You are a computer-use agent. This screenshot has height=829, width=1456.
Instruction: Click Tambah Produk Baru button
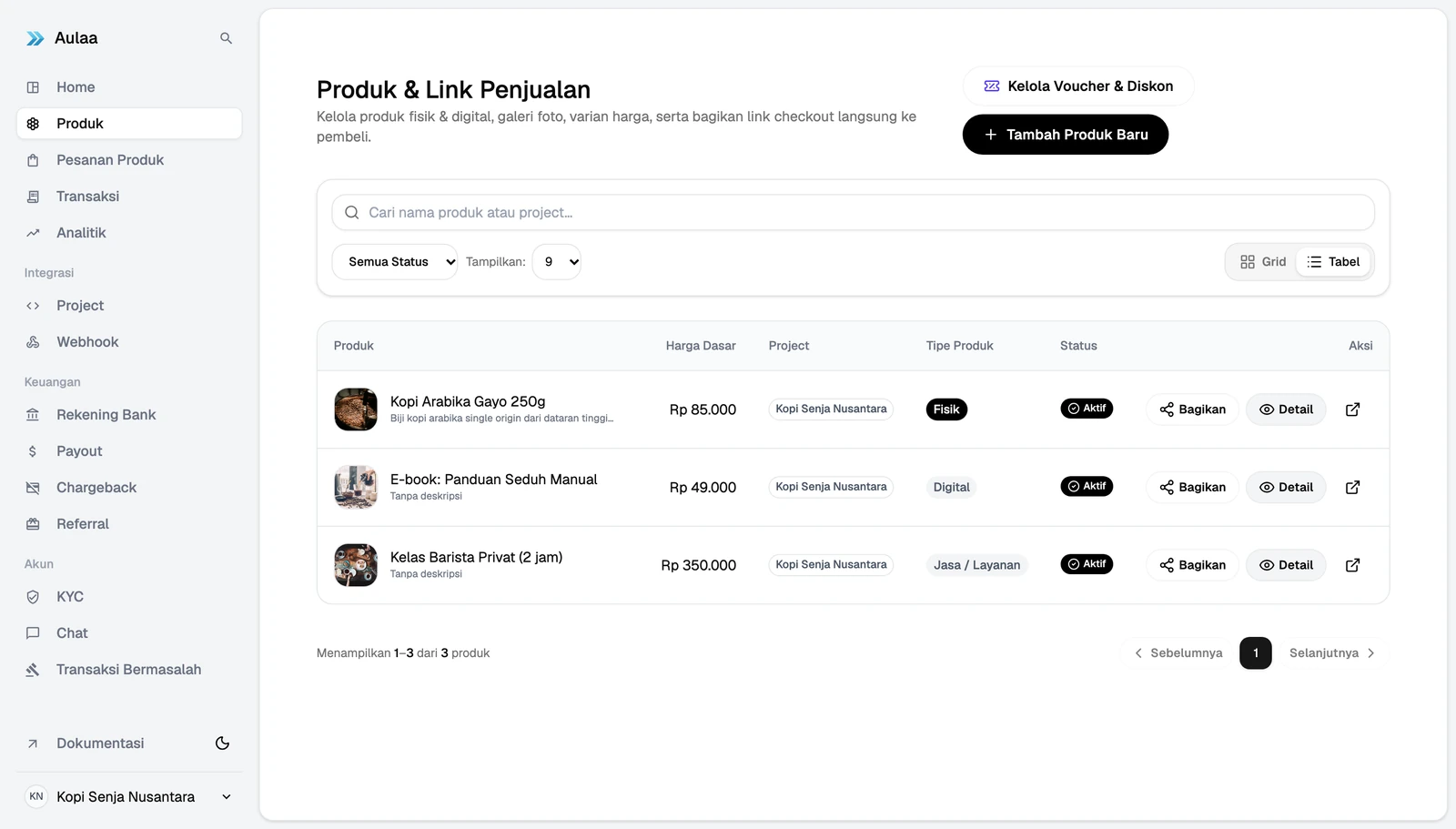coord(1066,135)
